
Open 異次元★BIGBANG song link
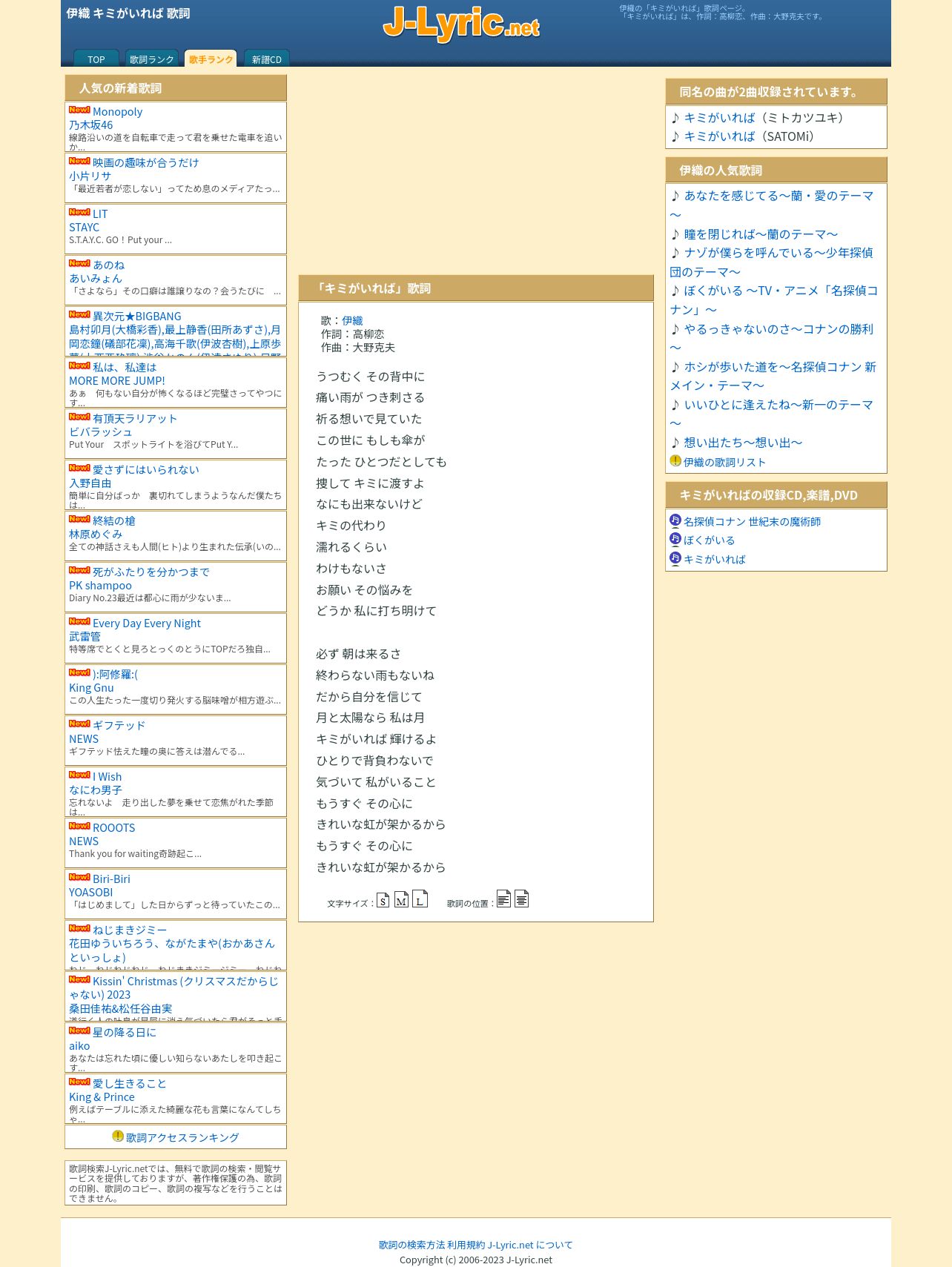click(136, 316)
